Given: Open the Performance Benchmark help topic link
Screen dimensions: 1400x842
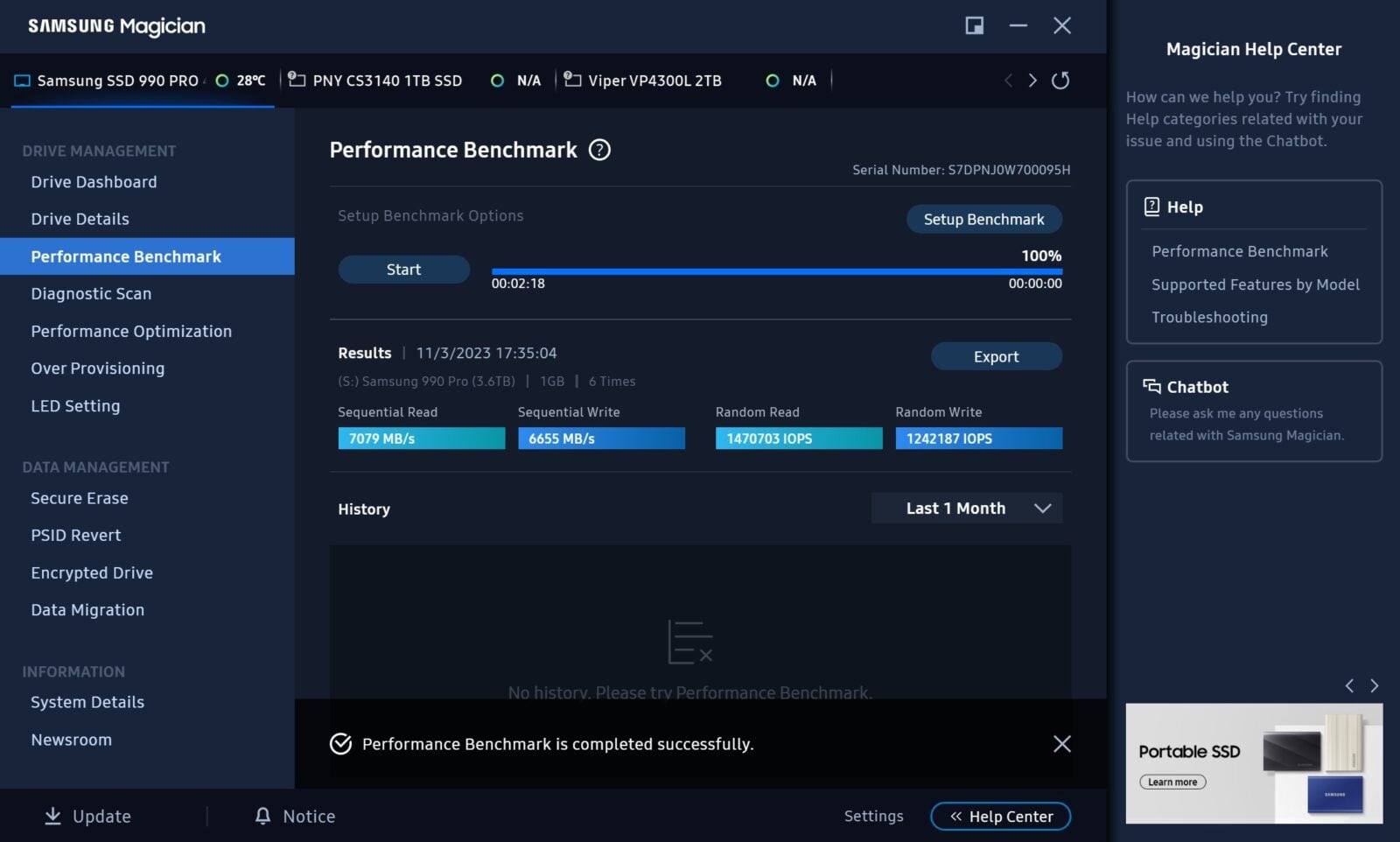Looking at the screenshot, I should (1239, 251).
